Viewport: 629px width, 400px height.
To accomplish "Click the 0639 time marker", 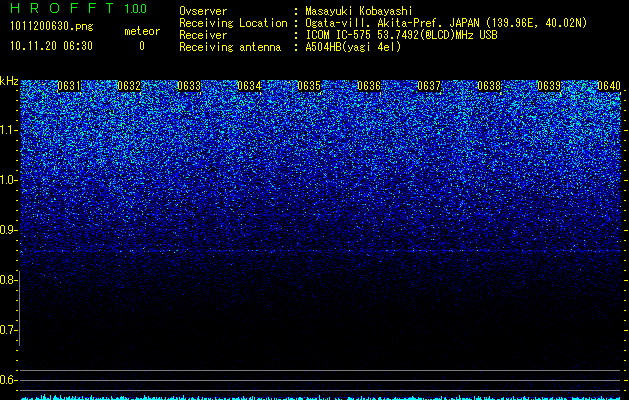I will coord(549,86).
